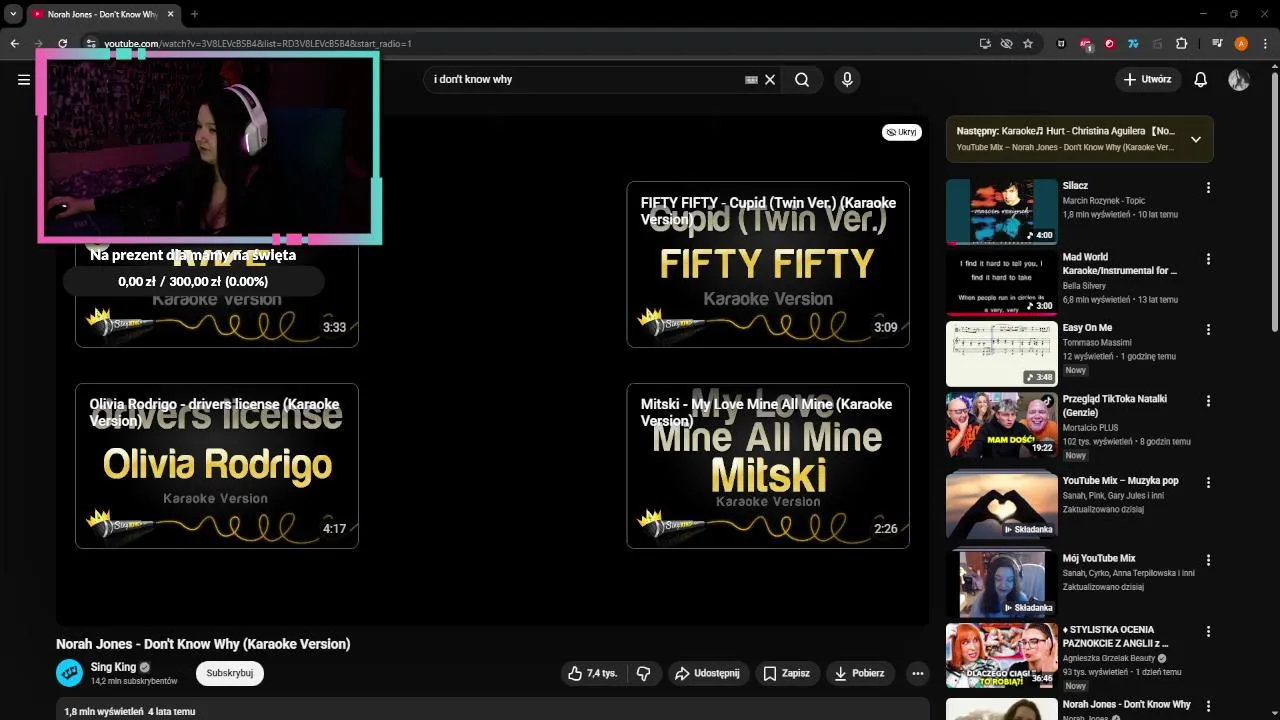Open Mój YouTube Mix title
The image size is (1280, 720).
[1099, 559]
